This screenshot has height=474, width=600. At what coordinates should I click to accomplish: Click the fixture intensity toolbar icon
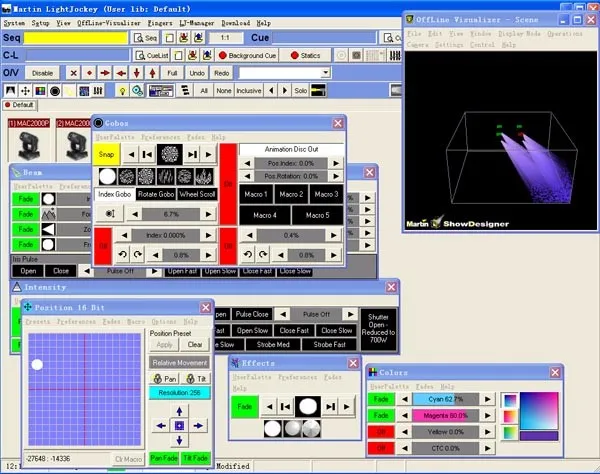[10, 91]
